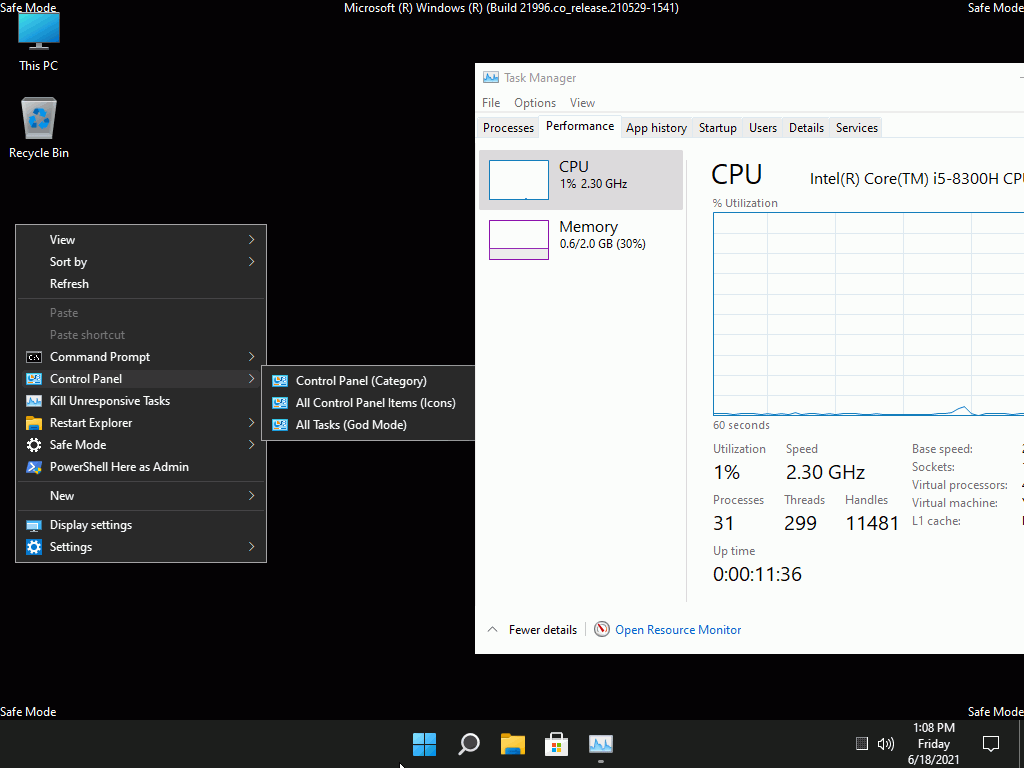1024x768 pixels.
Task: Open the Options menu in Task Manager
Action: click(535, 103)
